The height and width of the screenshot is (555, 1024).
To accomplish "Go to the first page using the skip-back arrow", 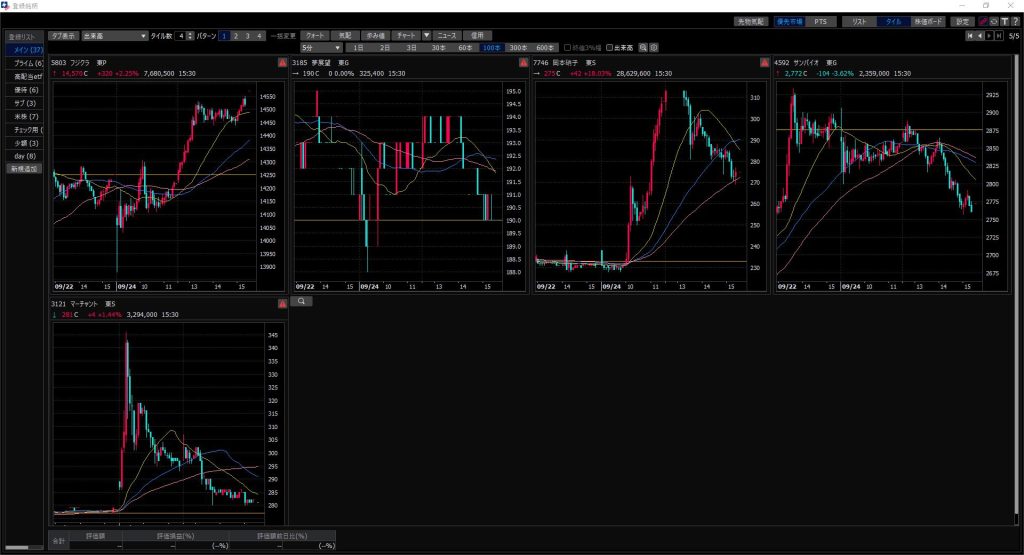I will click(970, 36).
